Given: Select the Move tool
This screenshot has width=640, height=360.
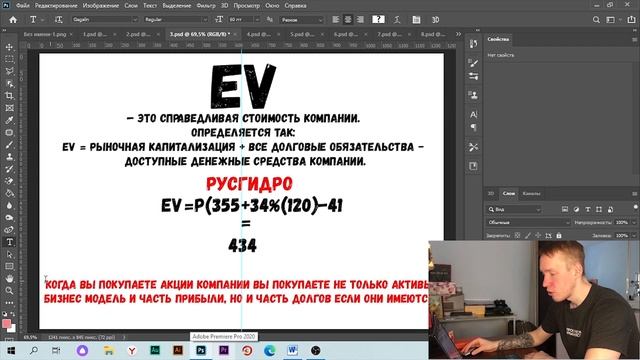Looking at the screenshot, I should pyautogui.click(x=9, y=47).
